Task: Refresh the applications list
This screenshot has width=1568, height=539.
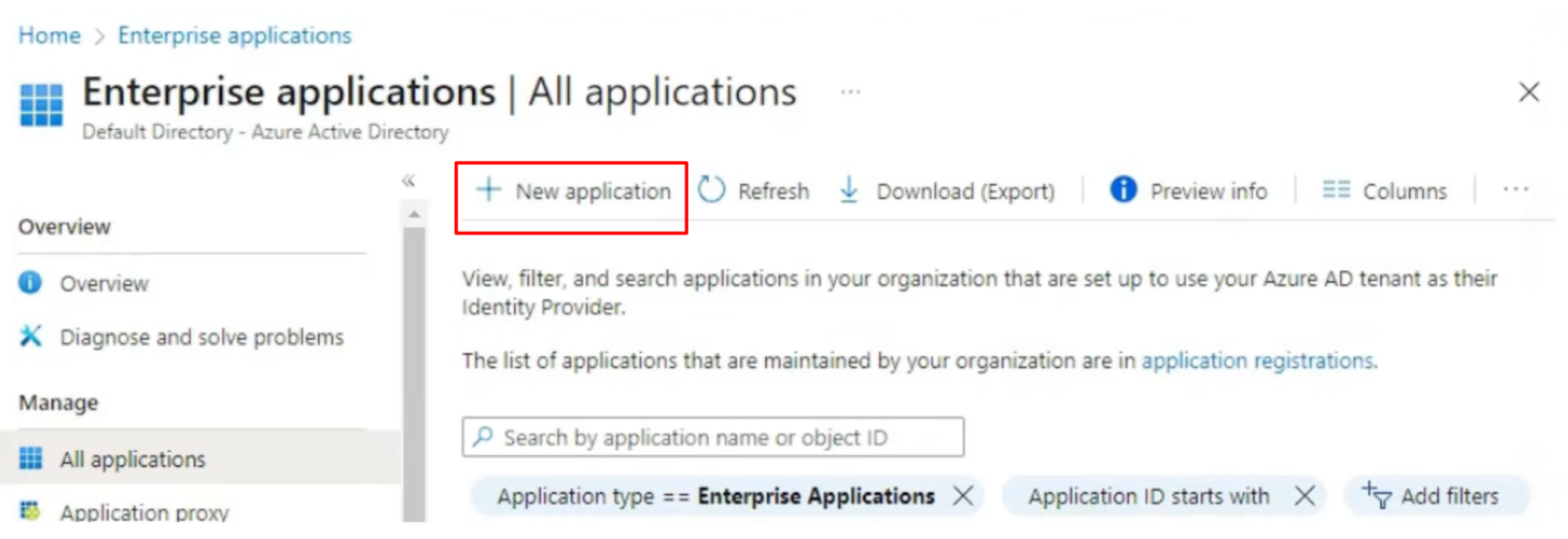Action: pos(754,191)
